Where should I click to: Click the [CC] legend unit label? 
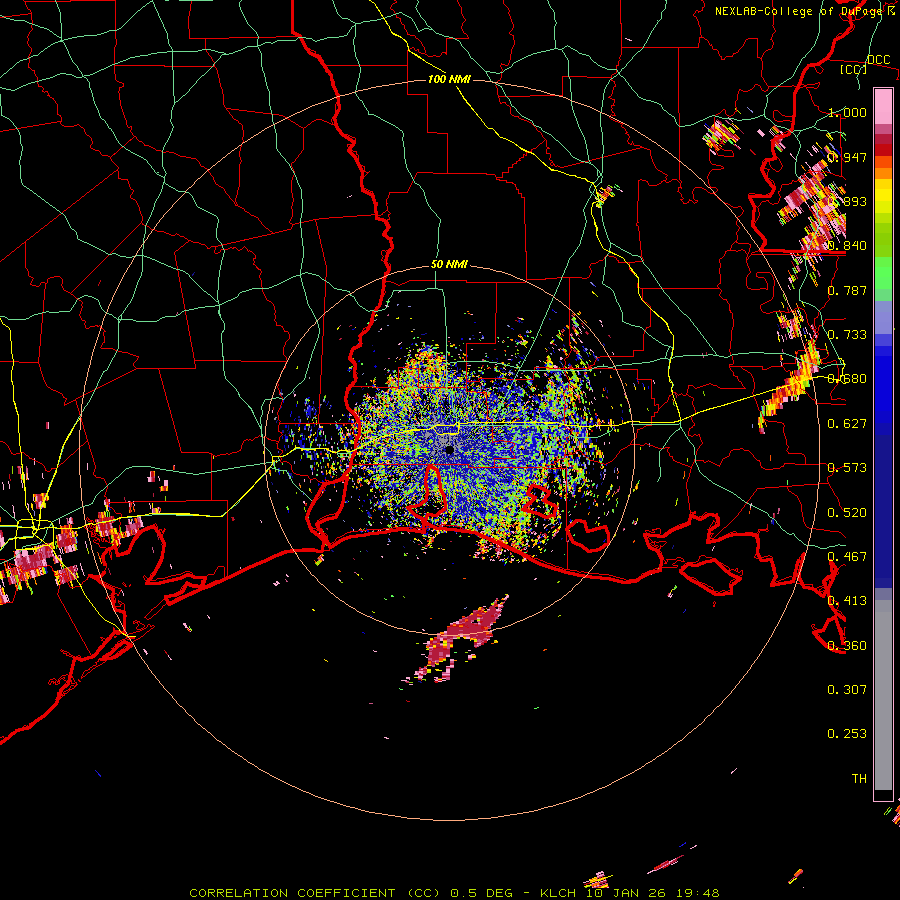(853, 69)
